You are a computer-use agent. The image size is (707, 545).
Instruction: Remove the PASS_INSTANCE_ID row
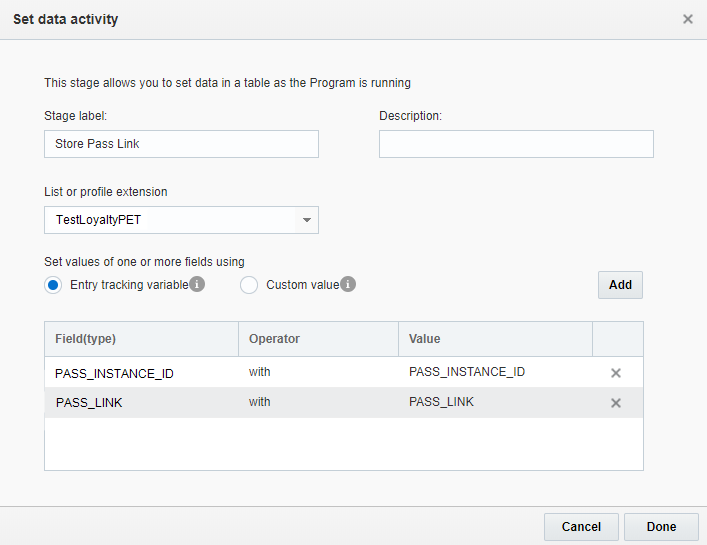tap(616, 373)
